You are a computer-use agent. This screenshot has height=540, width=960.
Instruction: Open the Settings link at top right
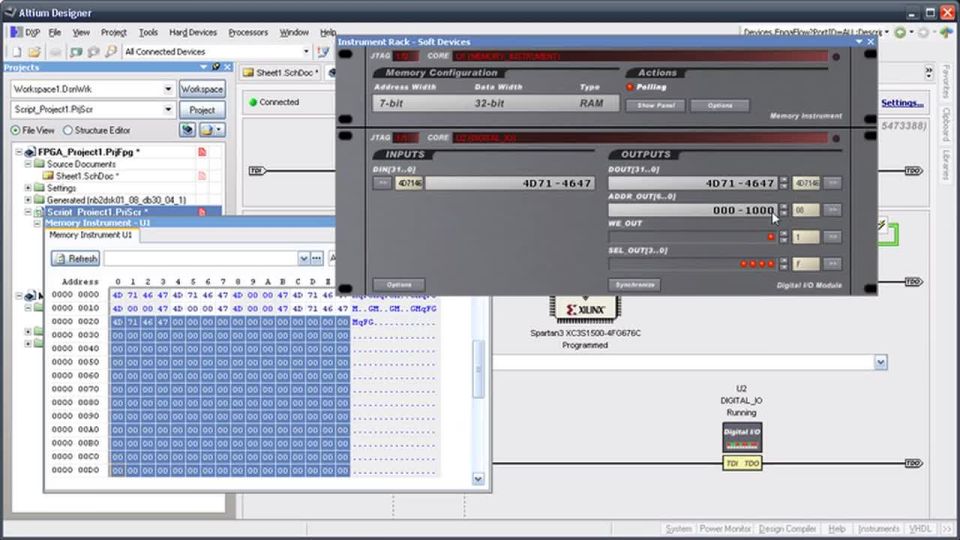[x=902, y=103]
